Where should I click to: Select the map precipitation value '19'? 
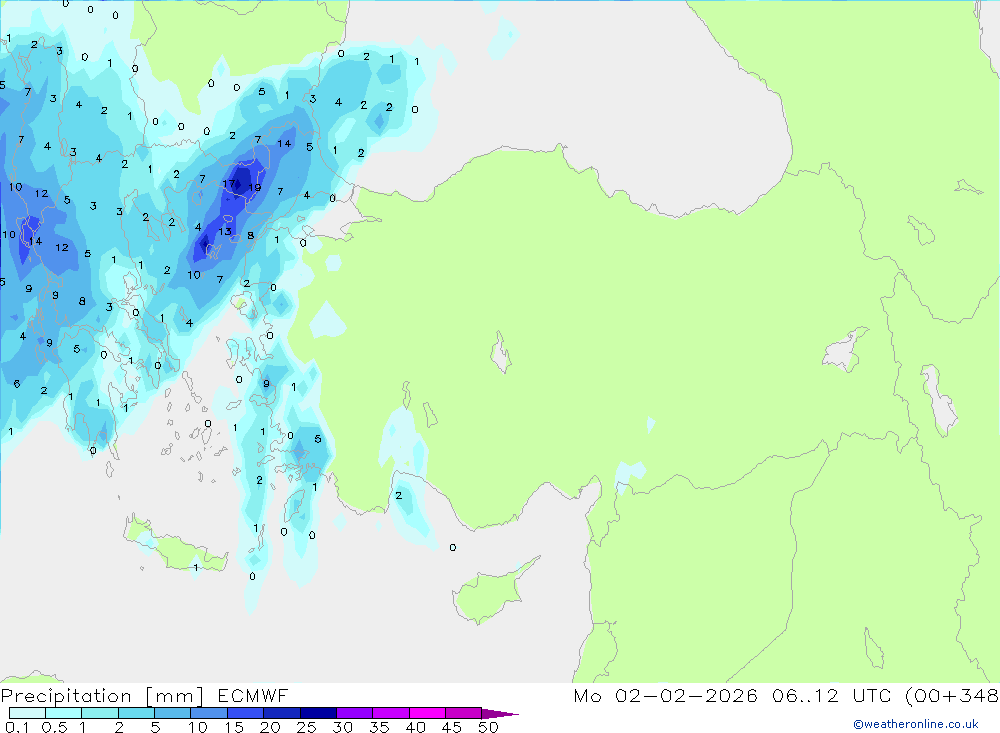click(x=254, y=188)
